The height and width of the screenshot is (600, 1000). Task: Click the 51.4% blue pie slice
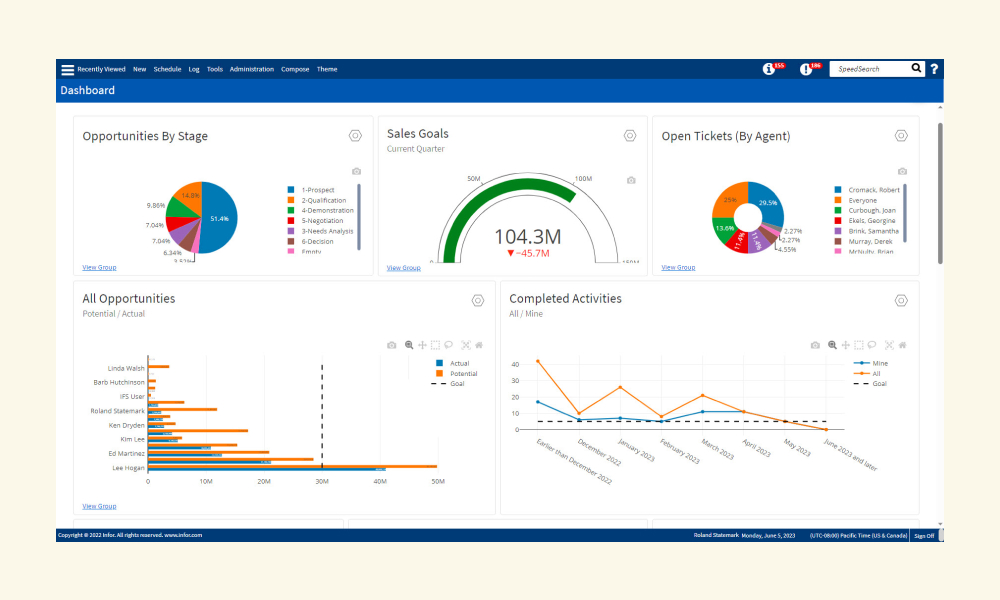[217, 220]
